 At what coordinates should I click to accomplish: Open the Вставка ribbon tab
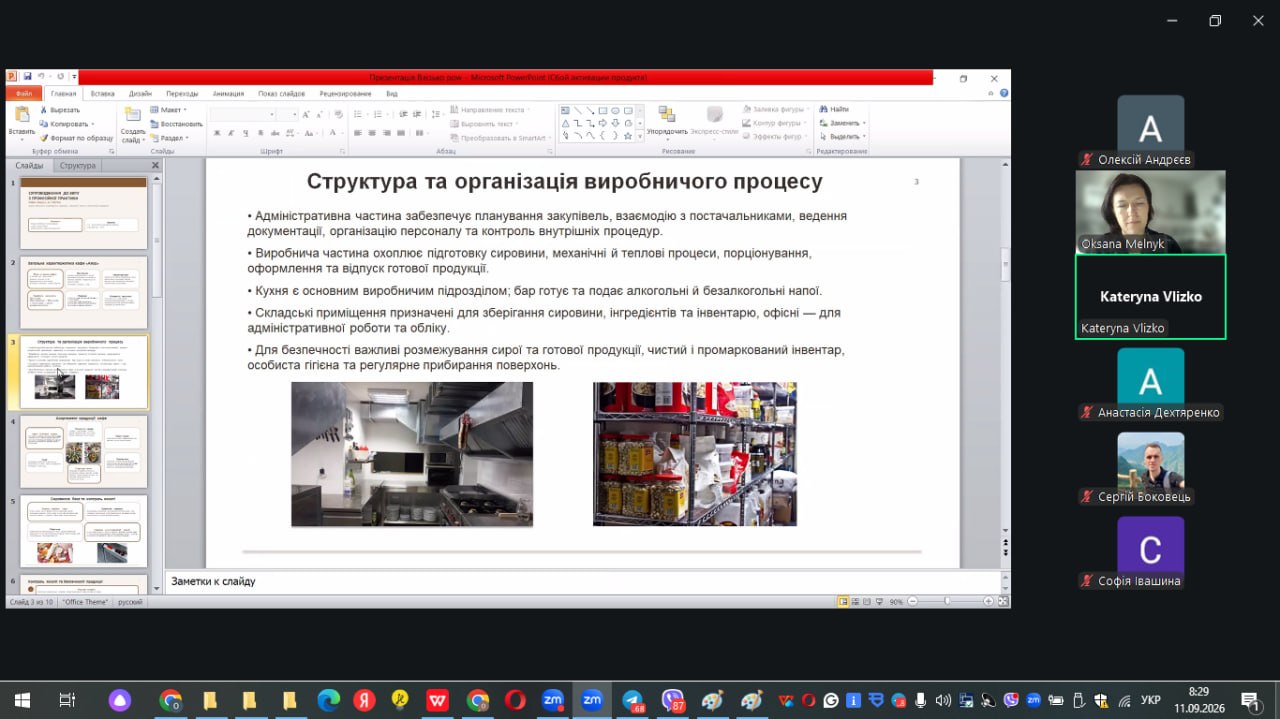(102, 93)
